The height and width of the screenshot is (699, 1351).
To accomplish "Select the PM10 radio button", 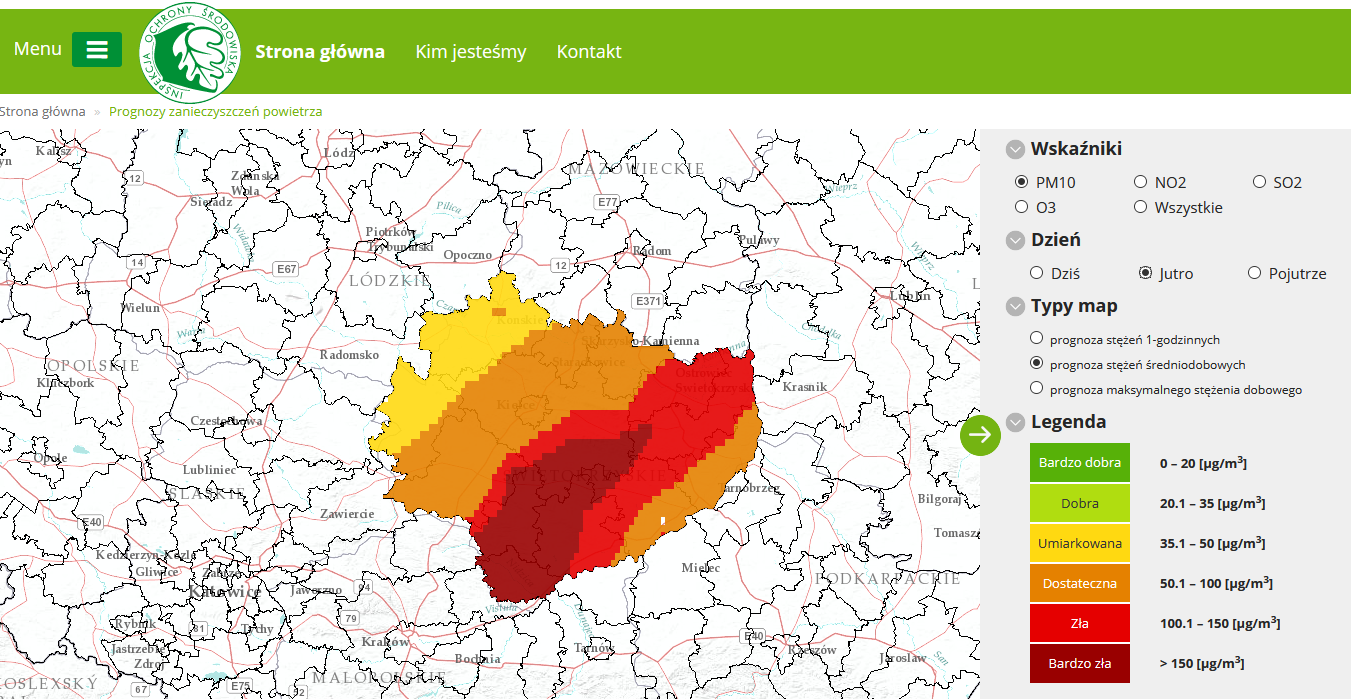I will click(1021, 182).
